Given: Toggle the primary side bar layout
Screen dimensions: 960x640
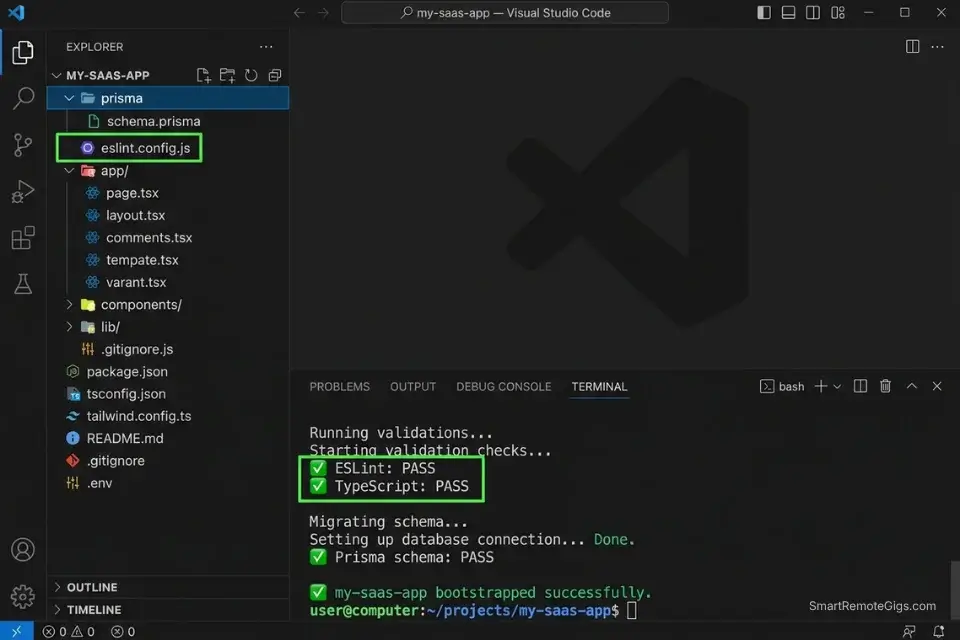Looking at the screenshot, I should [763, 13].
